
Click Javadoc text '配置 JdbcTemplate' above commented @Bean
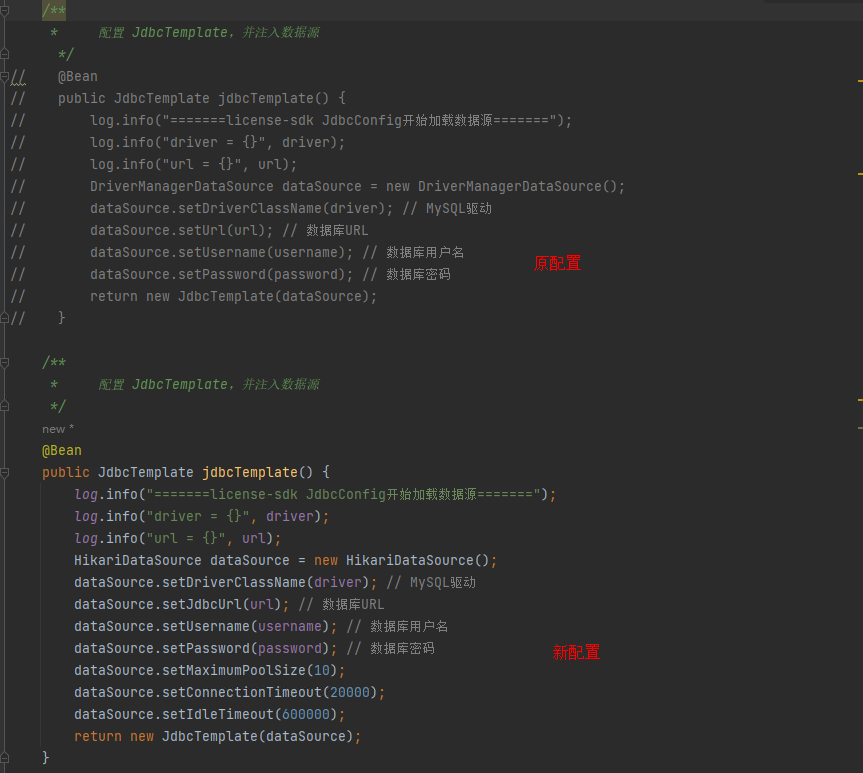click(163, 32)
